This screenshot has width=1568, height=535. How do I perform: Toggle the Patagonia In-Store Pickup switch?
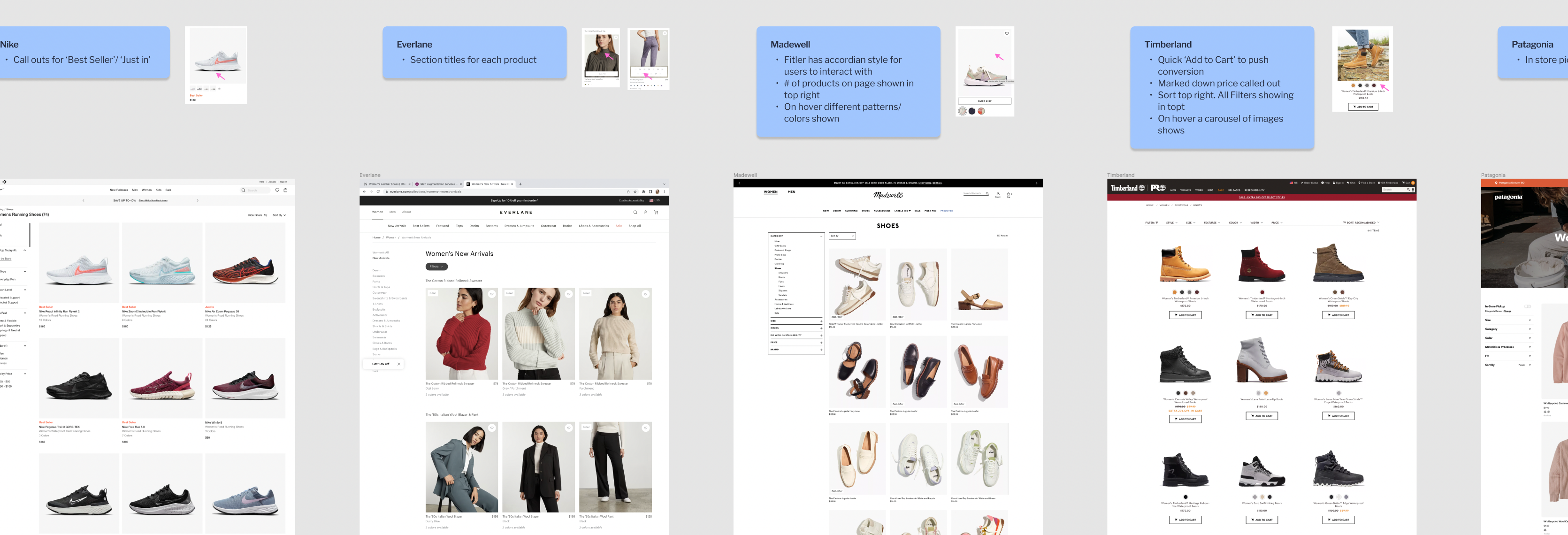tap(1527, 306)
